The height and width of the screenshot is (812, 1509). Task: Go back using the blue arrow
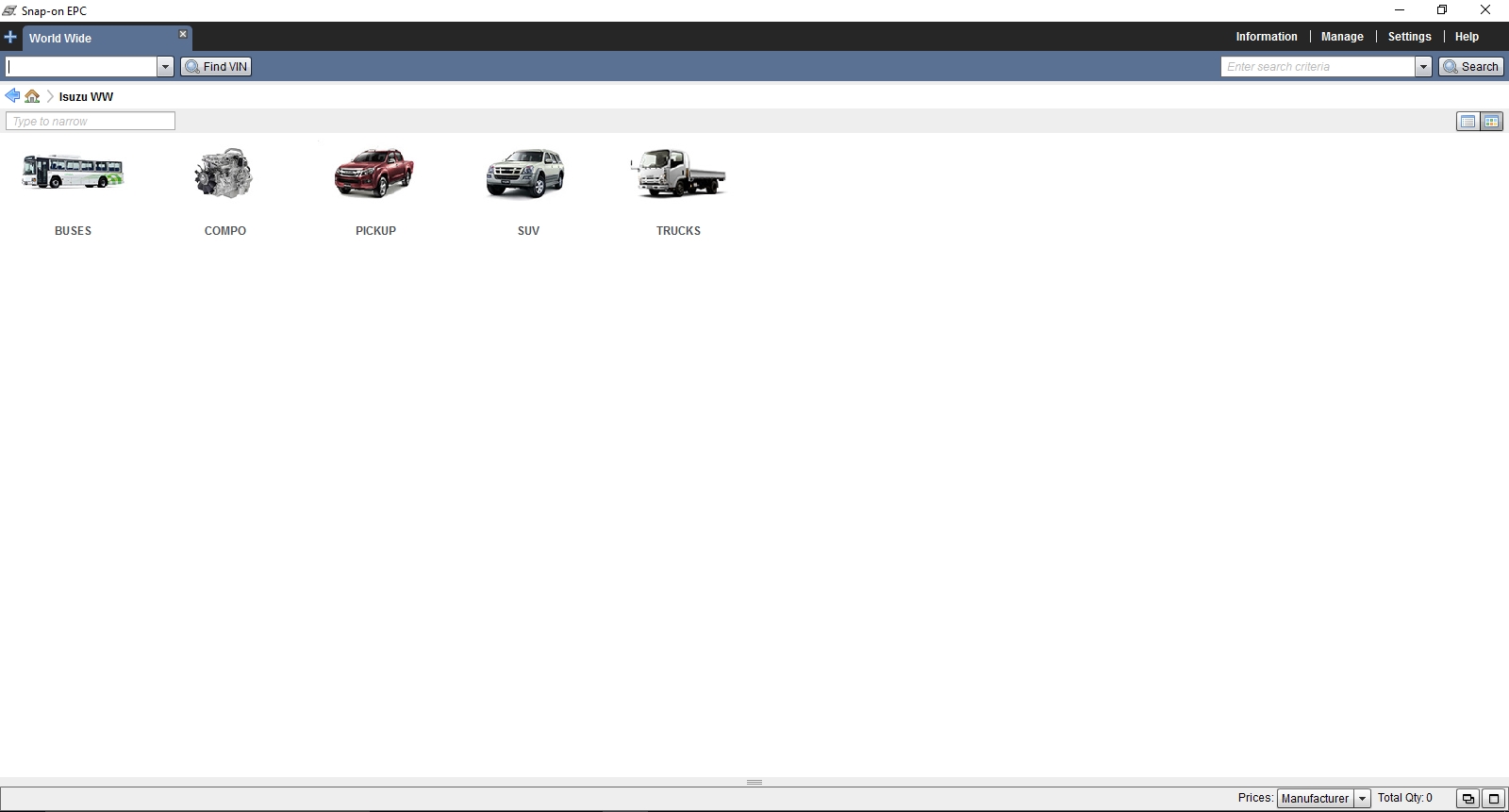click(x=12, y=96)
